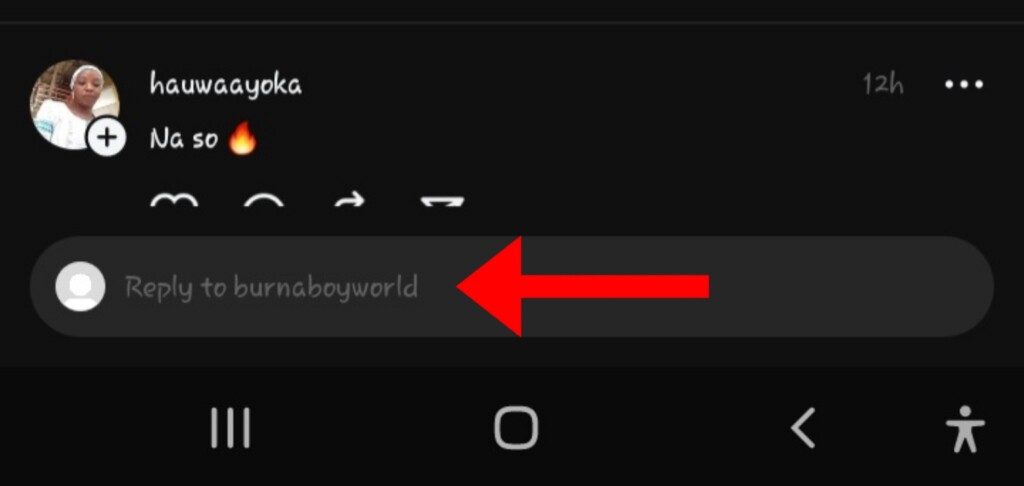Follow hauwaayoka via the plus badge
The height and width of the screenshot is (486, 1024).
pyautogui.click(x=106, y=137)
